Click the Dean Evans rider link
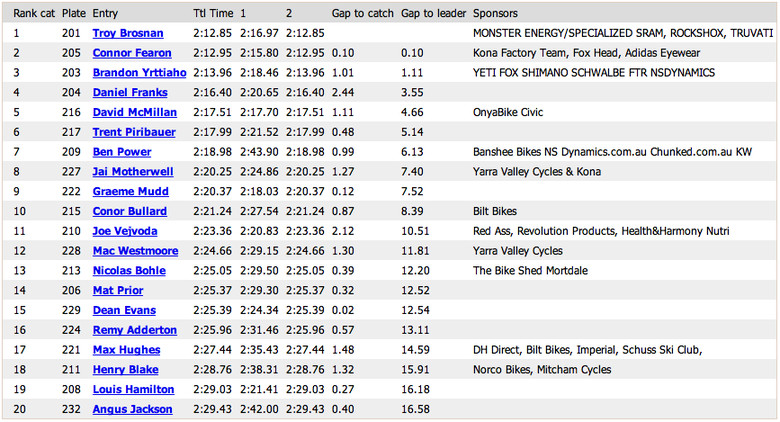The width and height of the screenshot is (780, 422). tap(124, 311)
